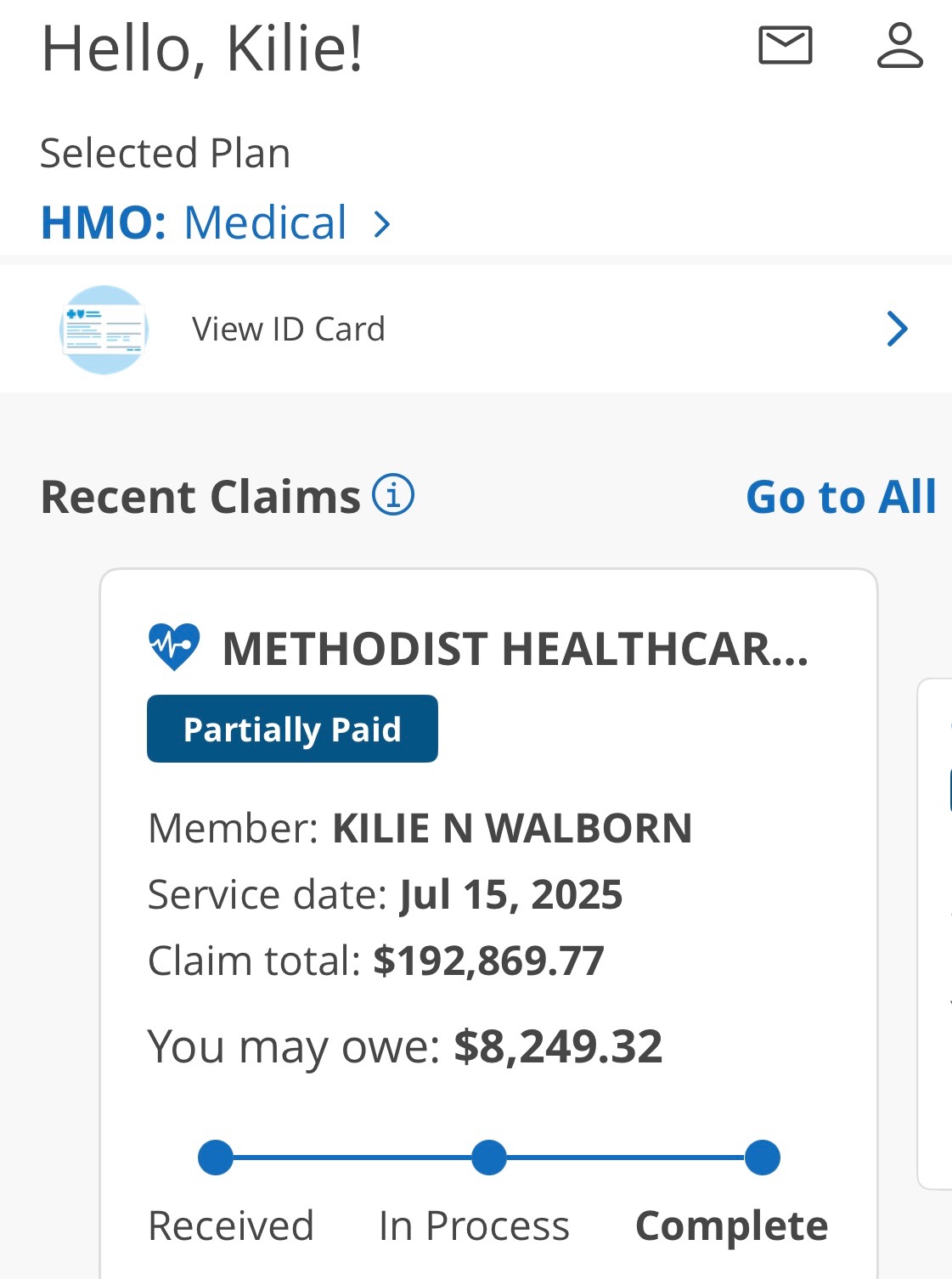Image resolution: width=952 pixels, height=1279 pixels.
Task: Tap the Partially Paid status badge
Action: pyautogui.click(x=292, y=729)
